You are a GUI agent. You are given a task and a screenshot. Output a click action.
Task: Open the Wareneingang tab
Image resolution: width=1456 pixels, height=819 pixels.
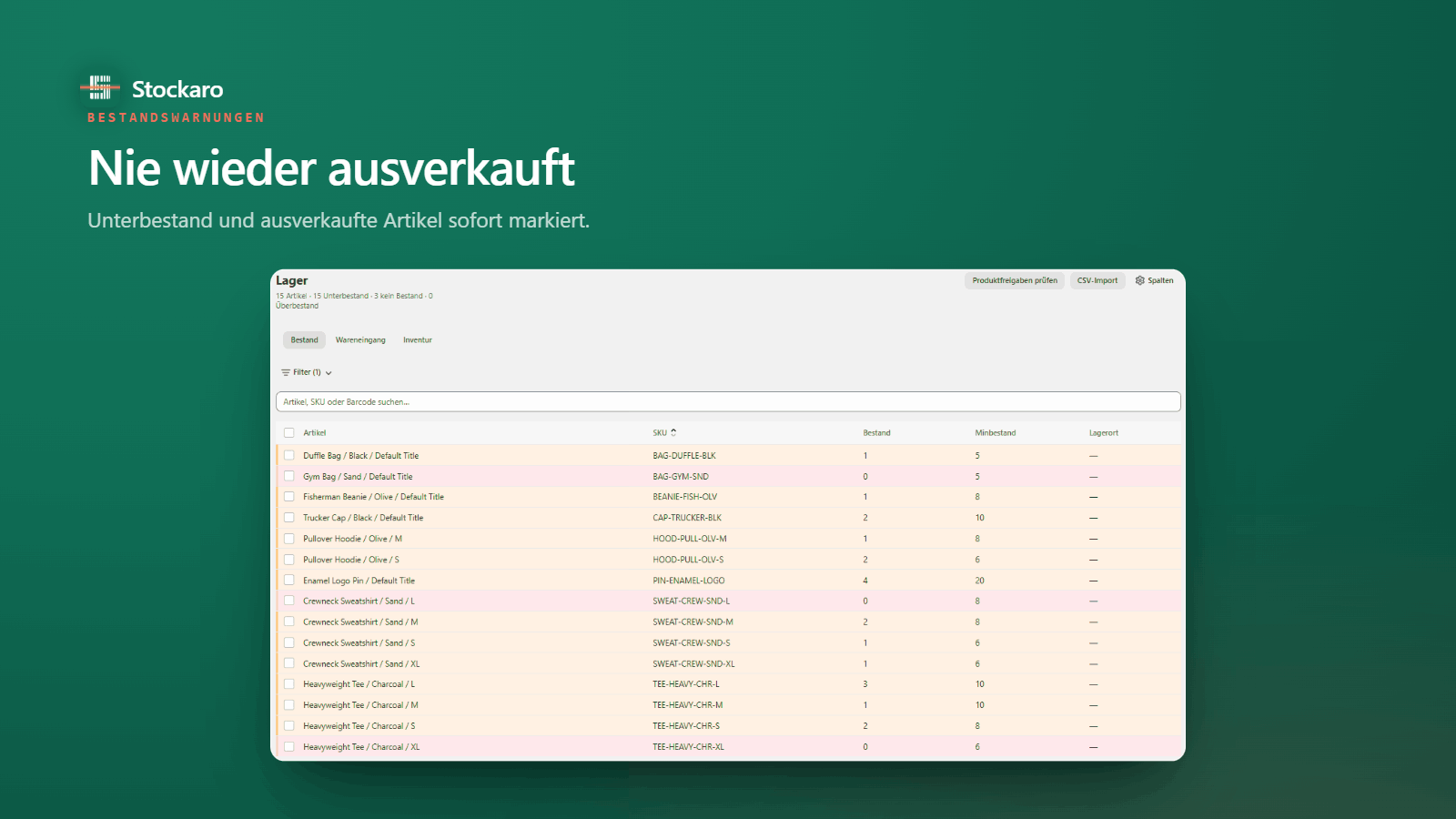(360, 340)
